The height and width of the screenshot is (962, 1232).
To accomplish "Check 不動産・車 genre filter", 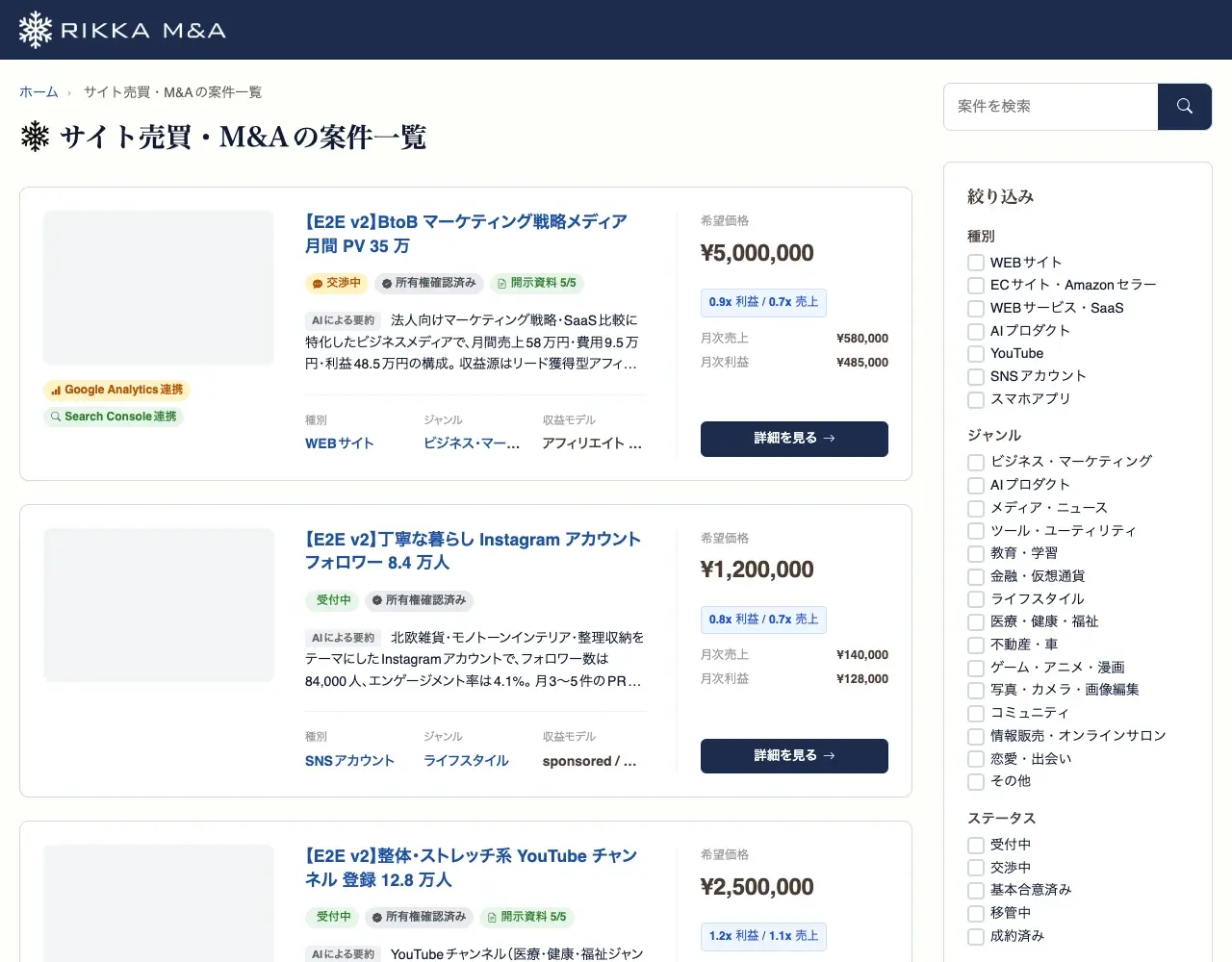I will click(976, 645).
